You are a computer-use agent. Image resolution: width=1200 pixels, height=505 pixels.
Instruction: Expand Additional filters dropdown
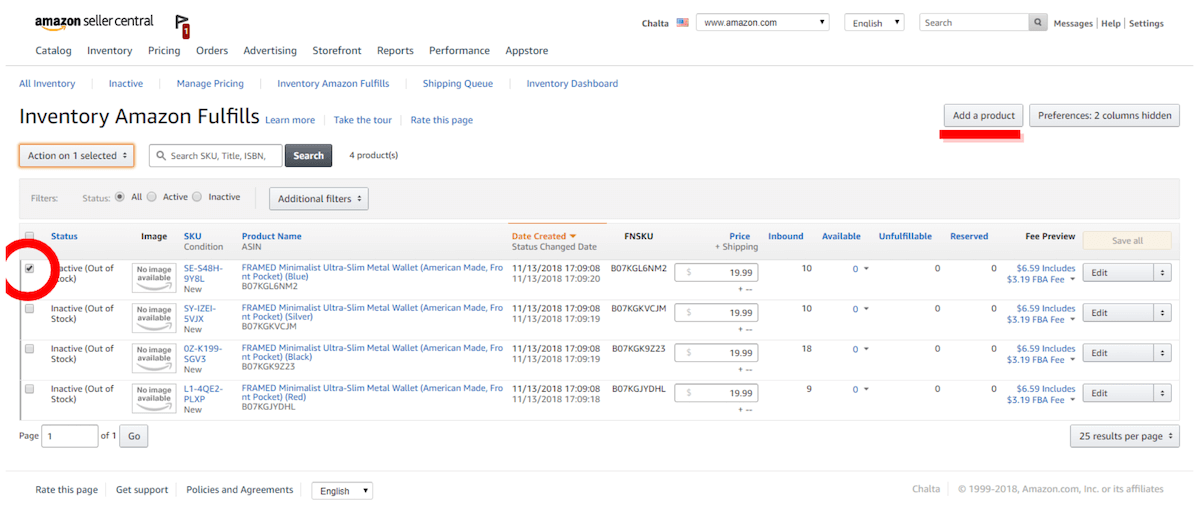pos(319,199)
